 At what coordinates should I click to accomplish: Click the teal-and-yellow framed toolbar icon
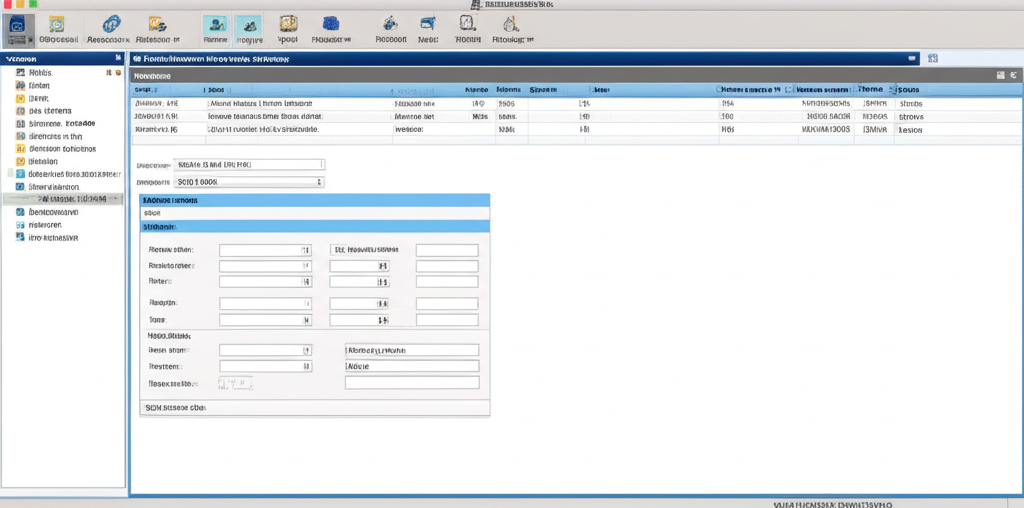57,25
